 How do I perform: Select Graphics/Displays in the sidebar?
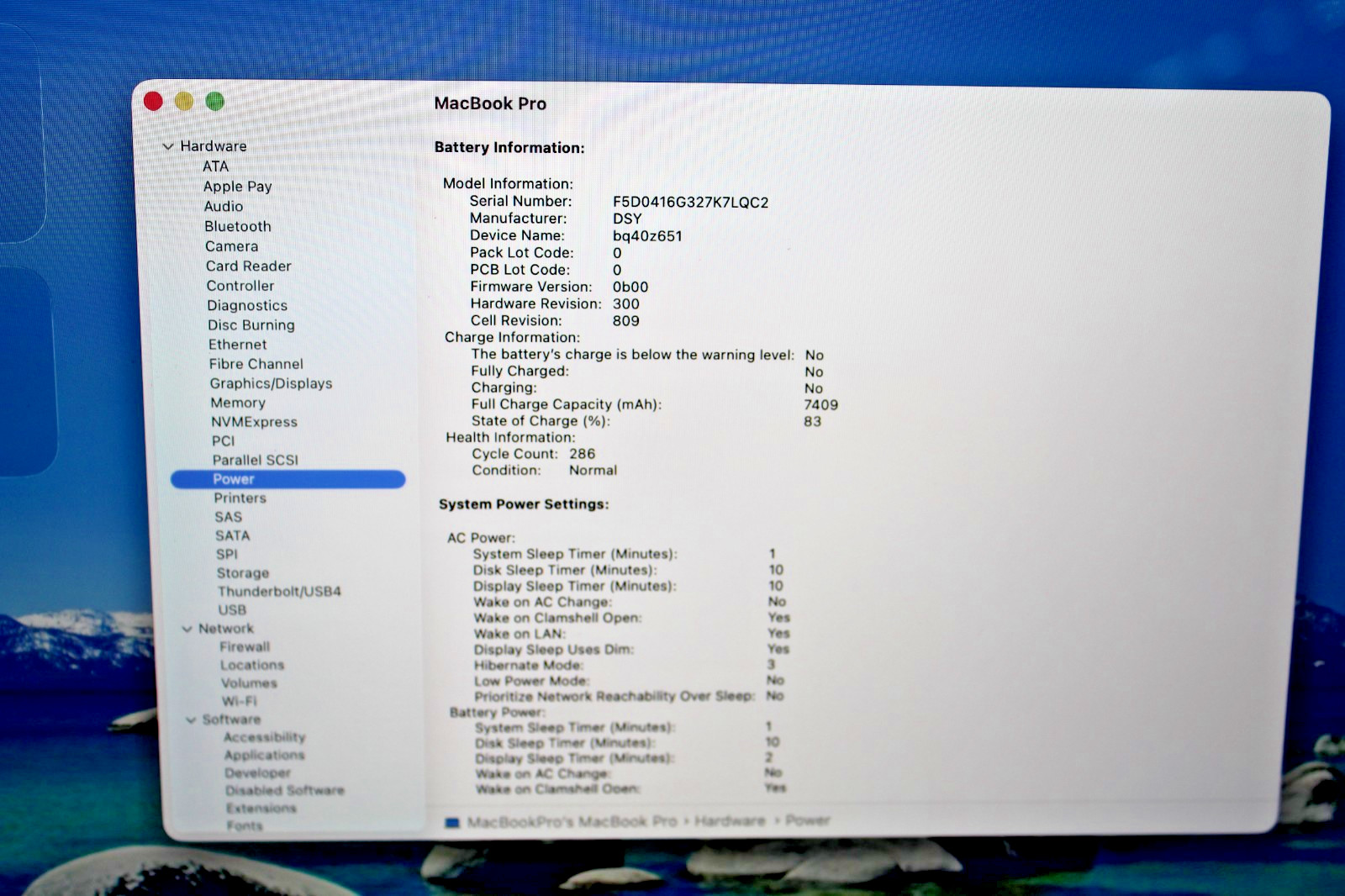coord(271,383)
